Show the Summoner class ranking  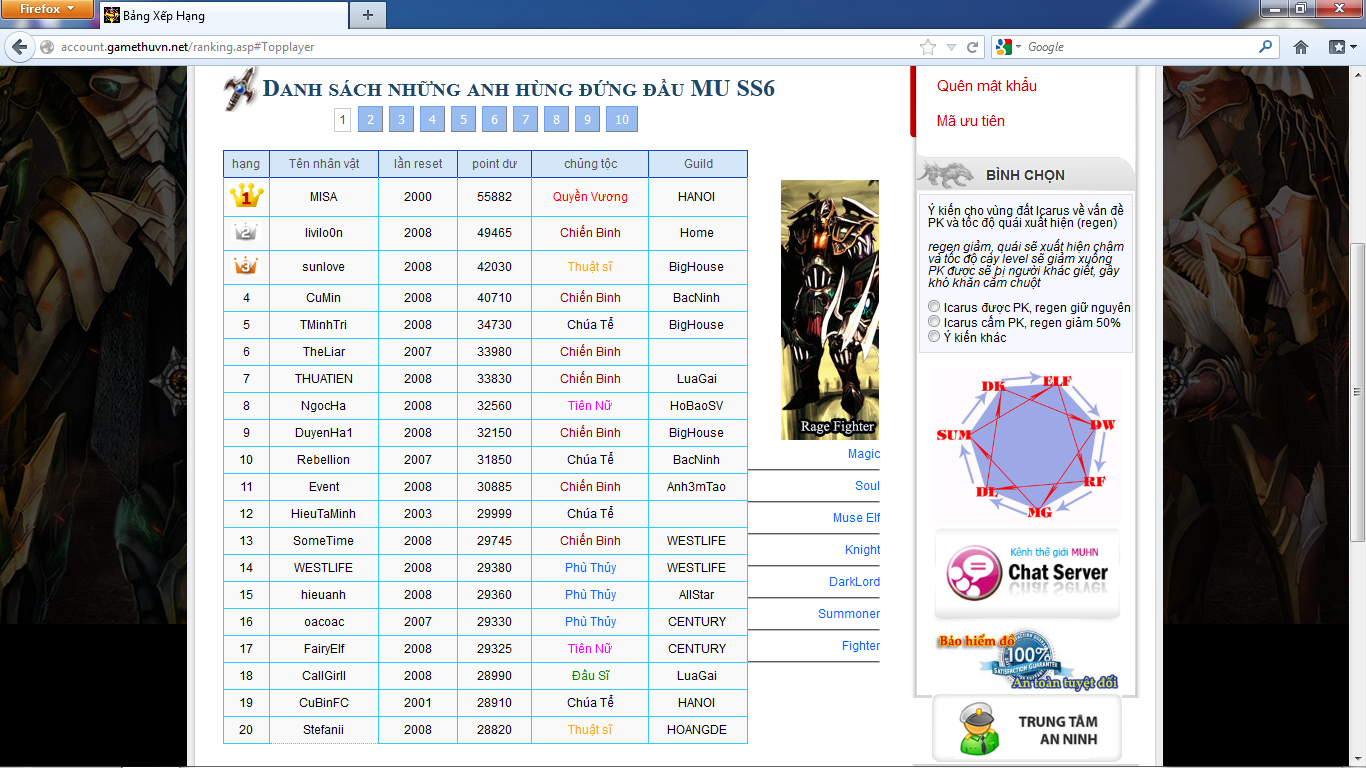pos(849,614)
